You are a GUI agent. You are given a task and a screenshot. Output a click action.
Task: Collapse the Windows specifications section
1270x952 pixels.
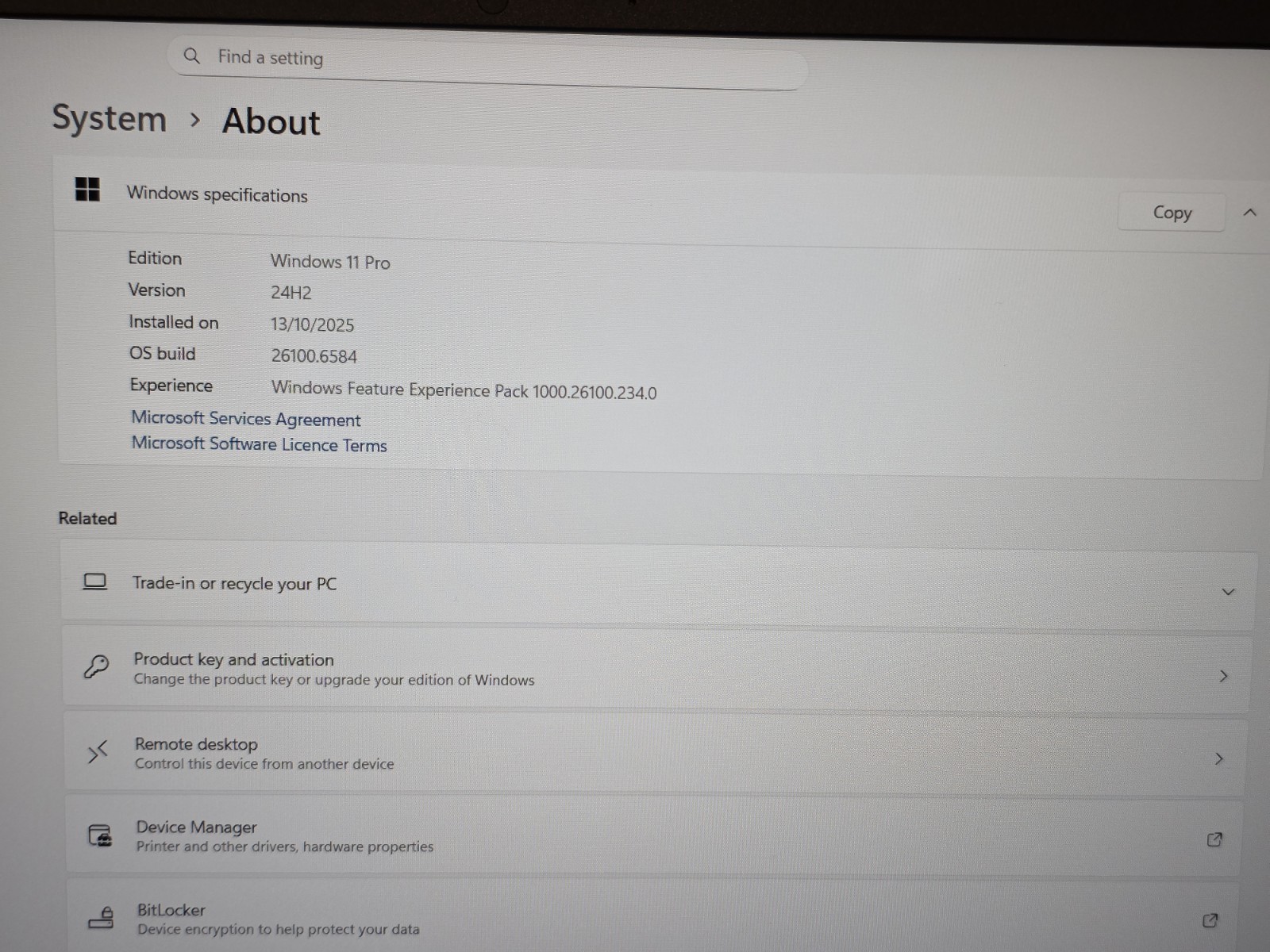1250,213
